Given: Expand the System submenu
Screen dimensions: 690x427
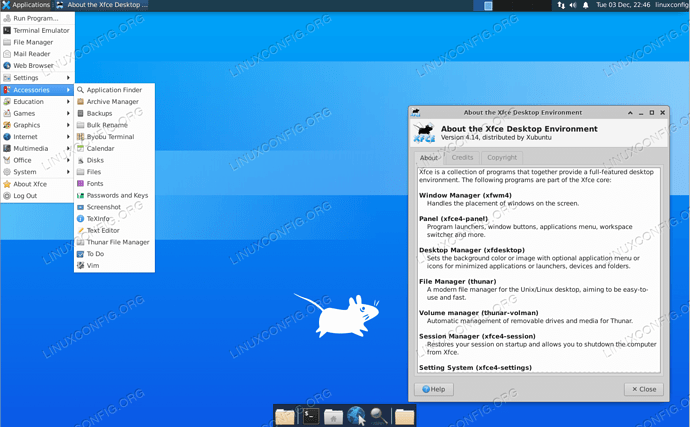Looking at the screenshot, I should click(x=37, y=172).
